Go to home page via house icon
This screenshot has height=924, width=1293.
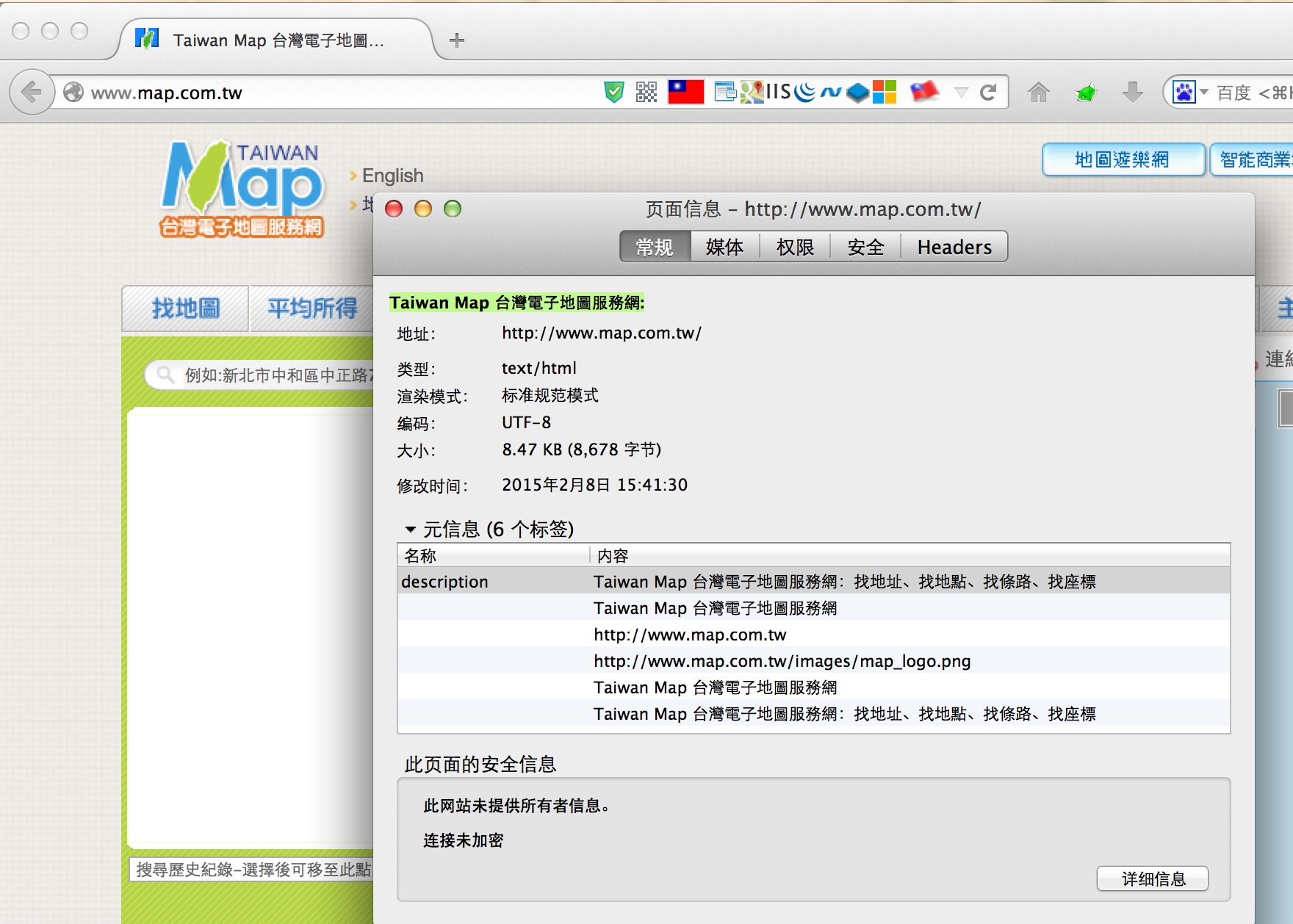[x=1038, y=93]
